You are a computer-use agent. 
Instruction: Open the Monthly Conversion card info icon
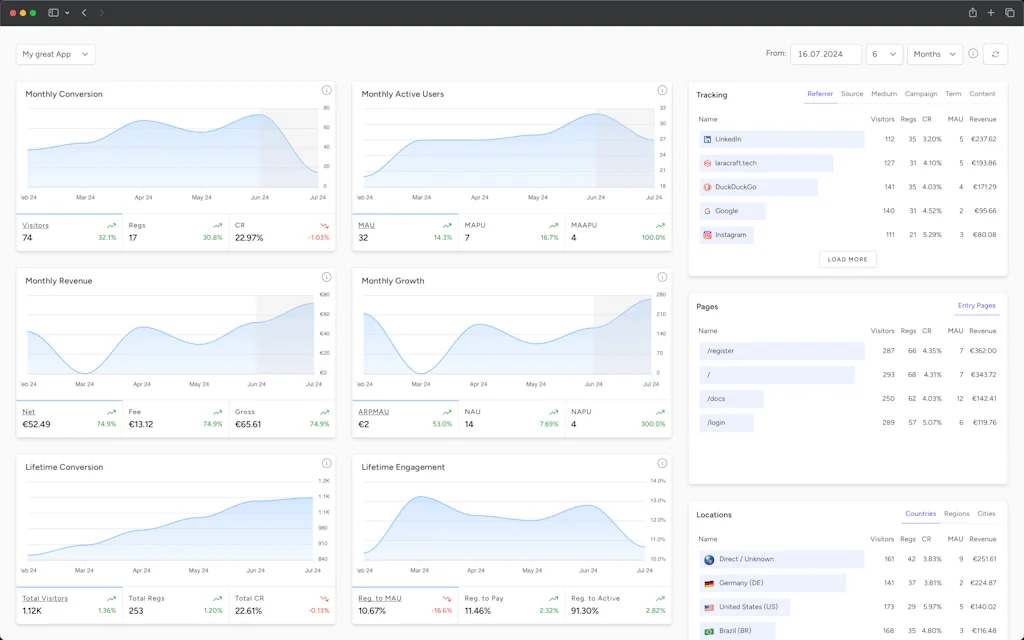click(326, 90)
